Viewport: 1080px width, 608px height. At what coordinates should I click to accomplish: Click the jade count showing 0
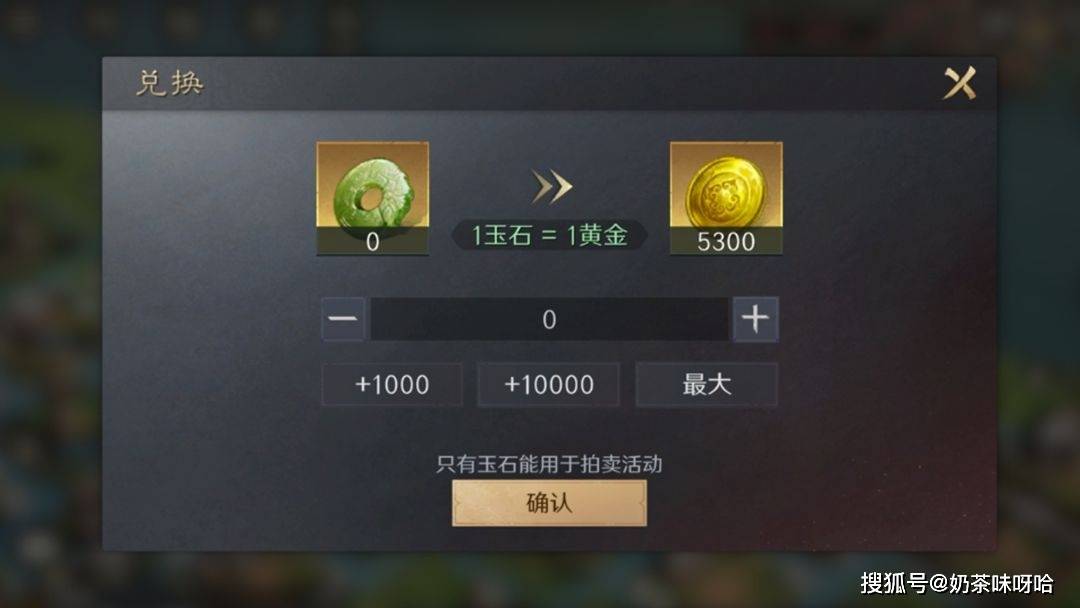coord(373,242)
